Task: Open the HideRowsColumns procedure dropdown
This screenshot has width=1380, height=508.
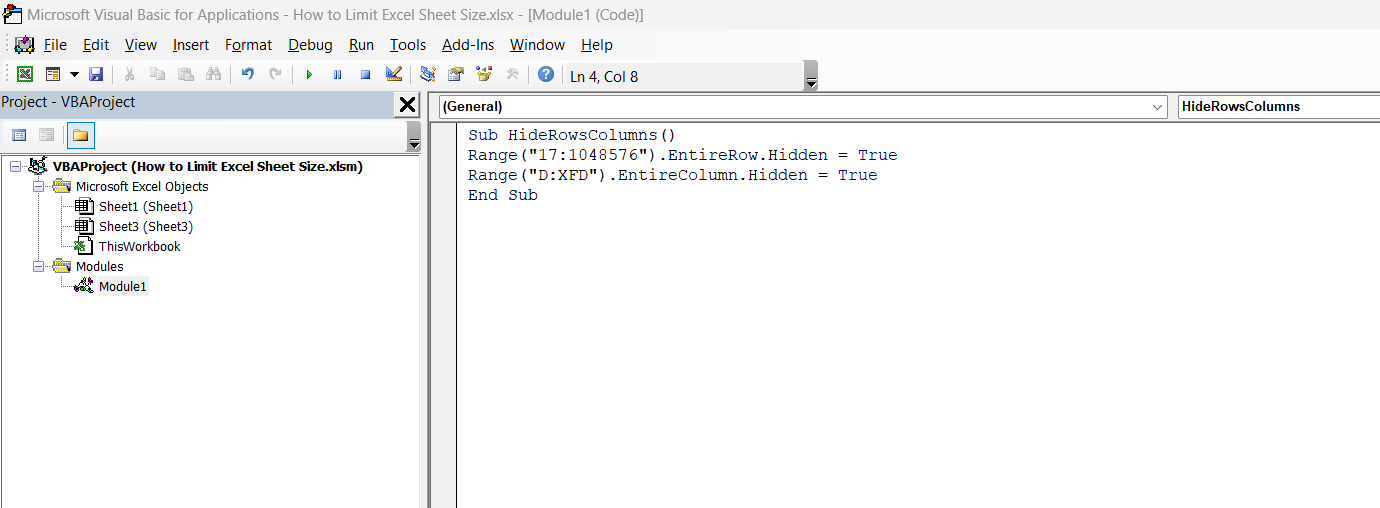Action: tap(1278, 107)
